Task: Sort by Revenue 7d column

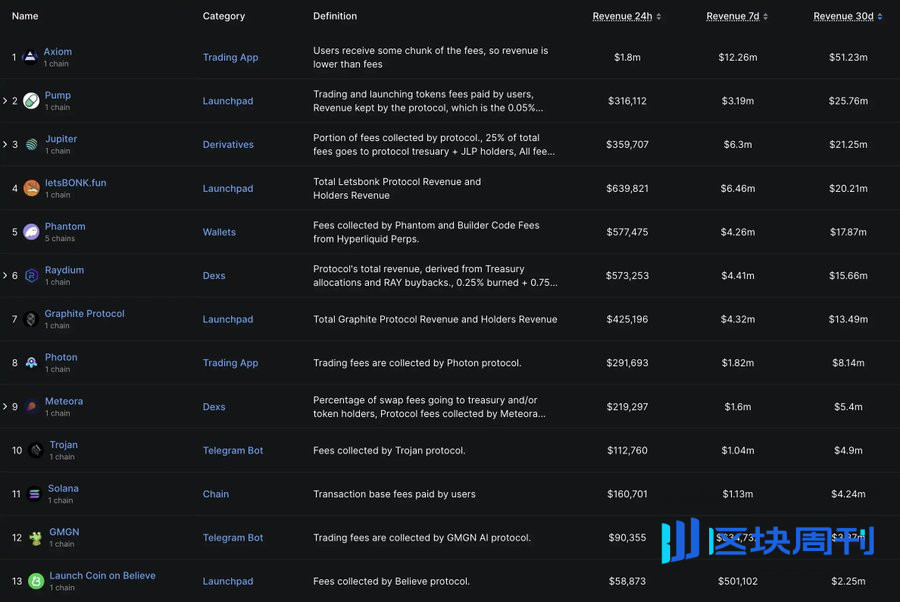Action: tap(737, 16)
